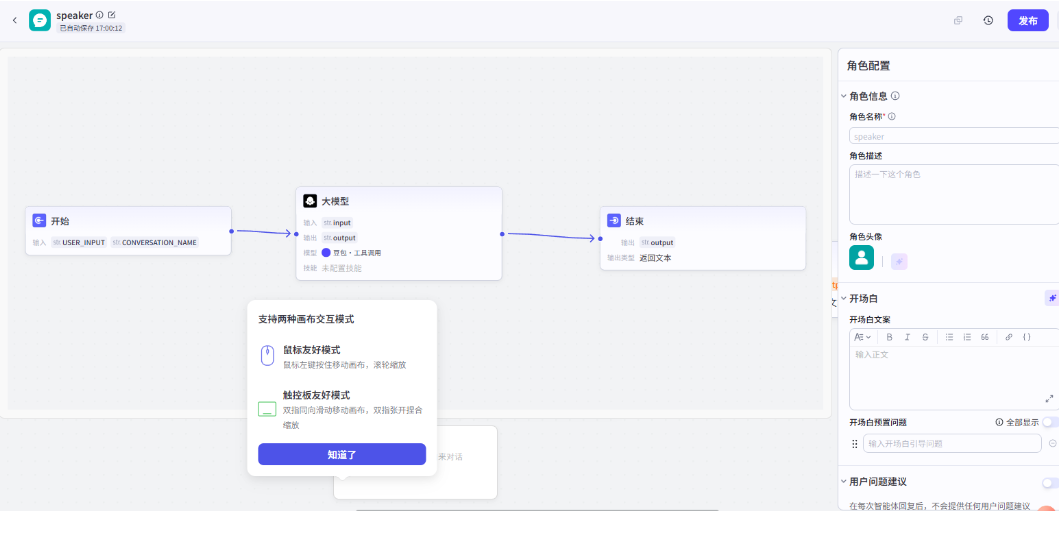Click the duplicate icon near 发布
This screenshot has height=534, width=1060.
958,20
